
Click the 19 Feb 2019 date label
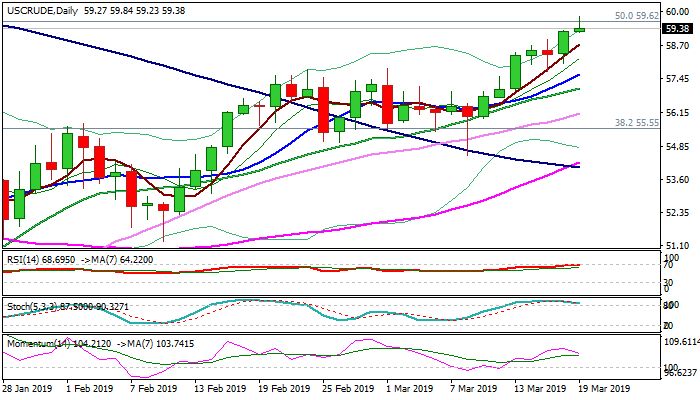[283, 387]
